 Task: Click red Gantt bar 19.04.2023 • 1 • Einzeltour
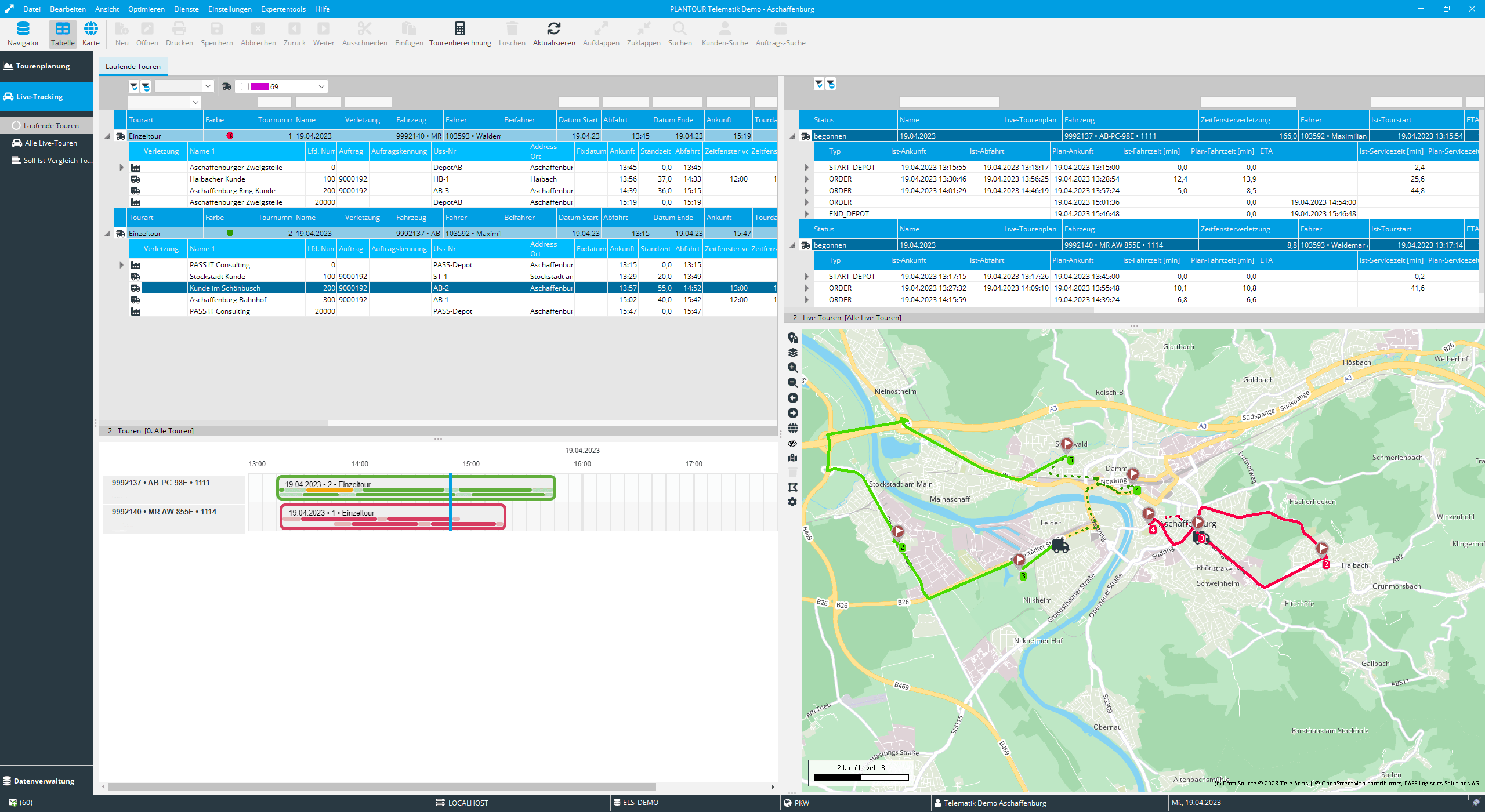(x=393, y=517)
